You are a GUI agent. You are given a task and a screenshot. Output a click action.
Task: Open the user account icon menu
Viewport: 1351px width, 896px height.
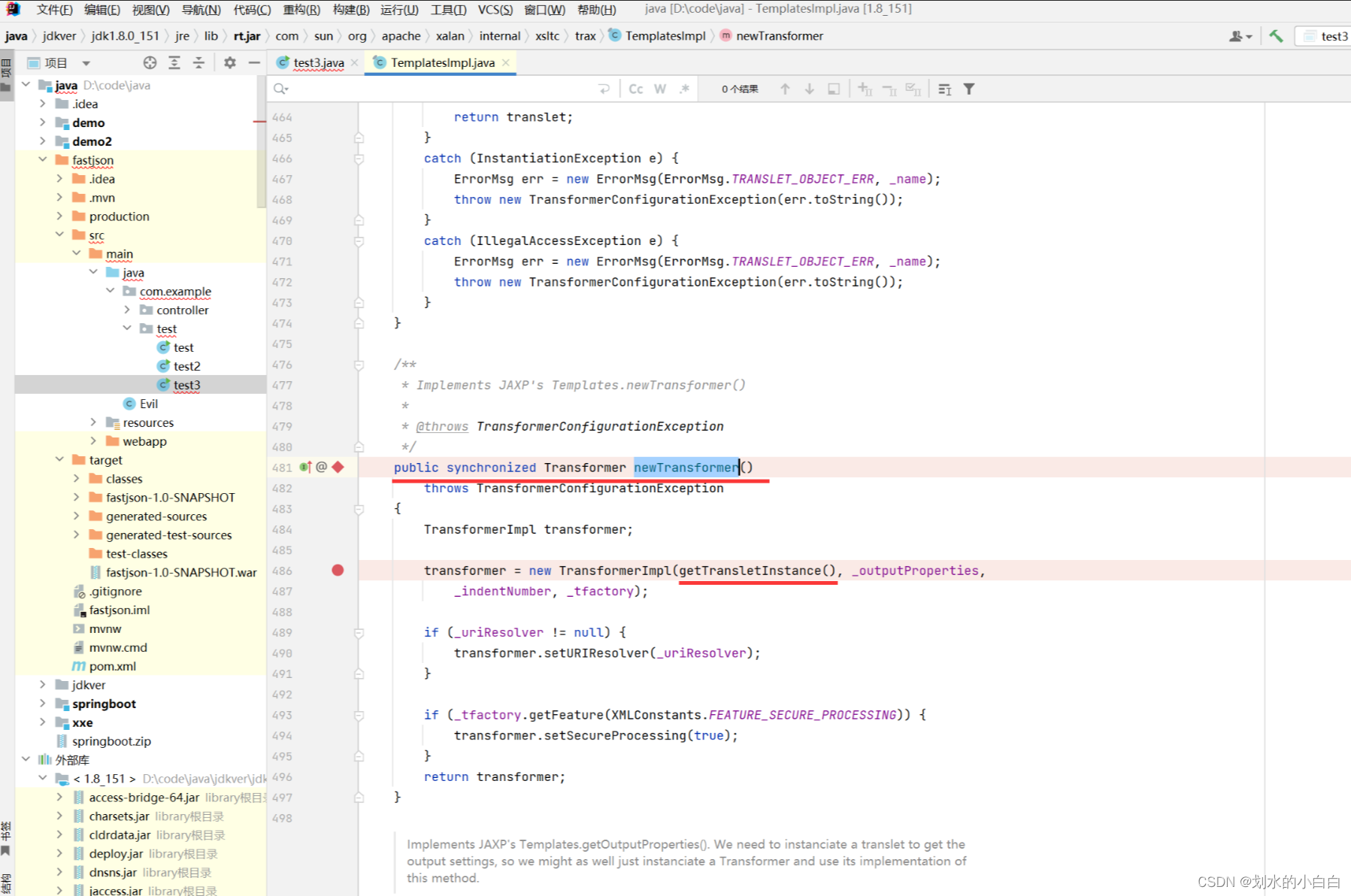[x=1240, y=36]
